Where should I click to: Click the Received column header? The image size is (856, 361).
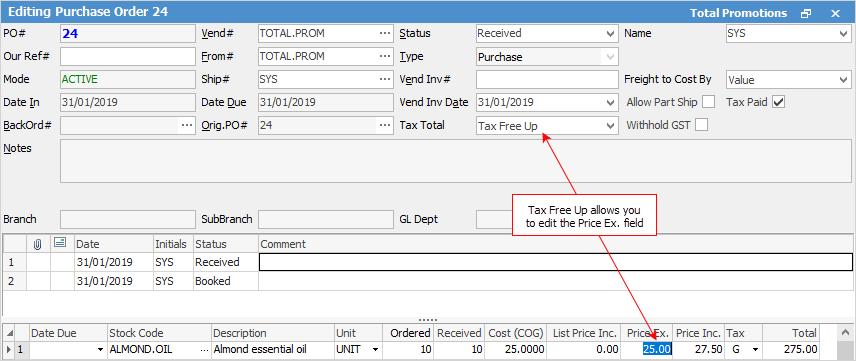[x=459, y=333]
